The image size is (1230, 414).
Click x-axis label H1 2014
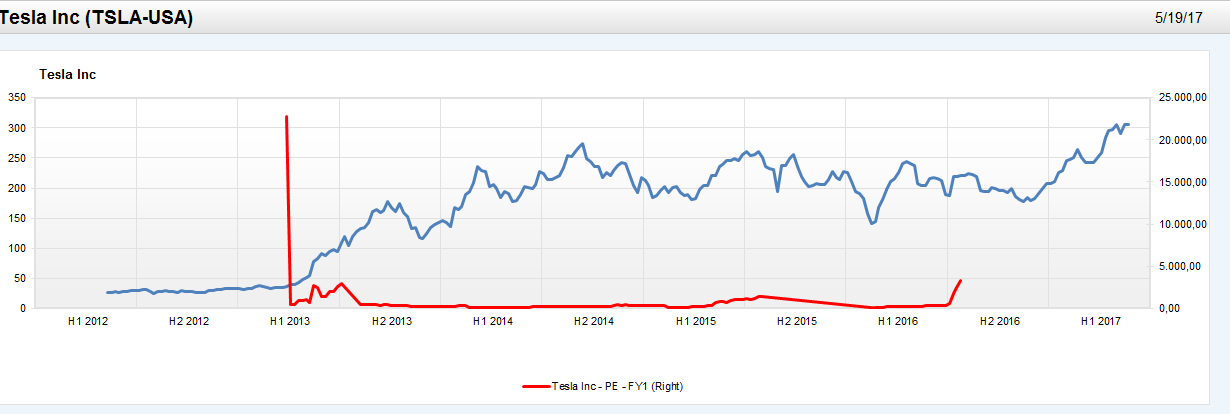(493, 321)
